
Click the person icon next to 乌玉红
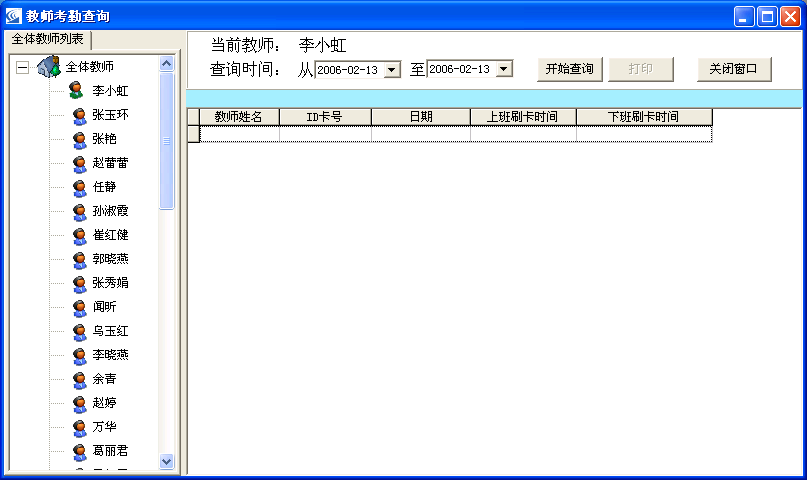[79, 332]
